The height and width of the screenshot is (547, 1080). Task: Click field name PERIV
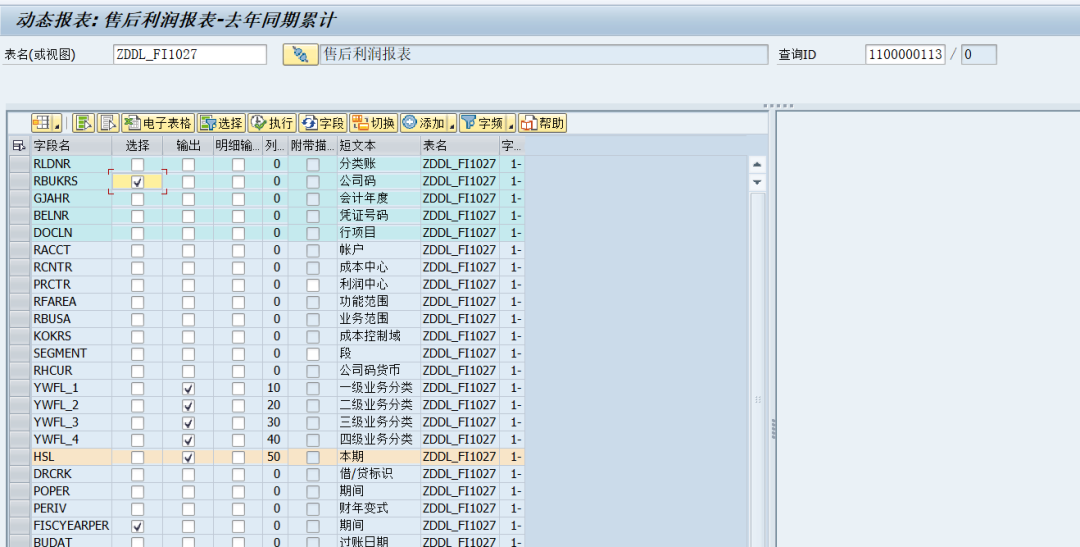[x=50, y=508]
